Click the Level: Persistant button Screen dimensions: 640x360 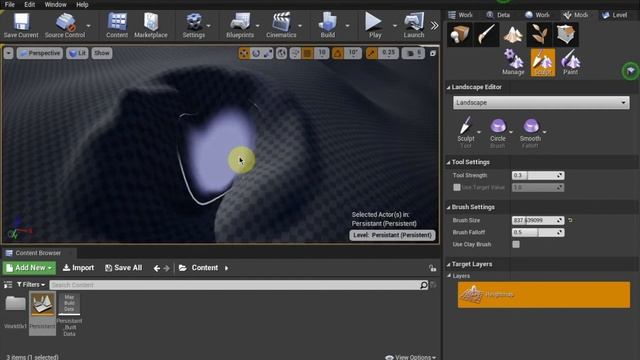(392, 235)
